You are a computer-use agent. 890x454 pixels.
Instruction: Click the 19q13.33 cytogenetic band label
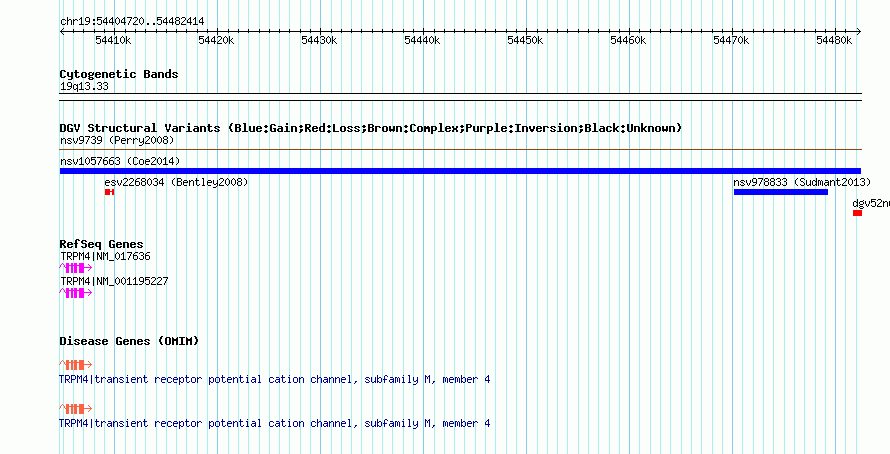(x=84, y=87)
